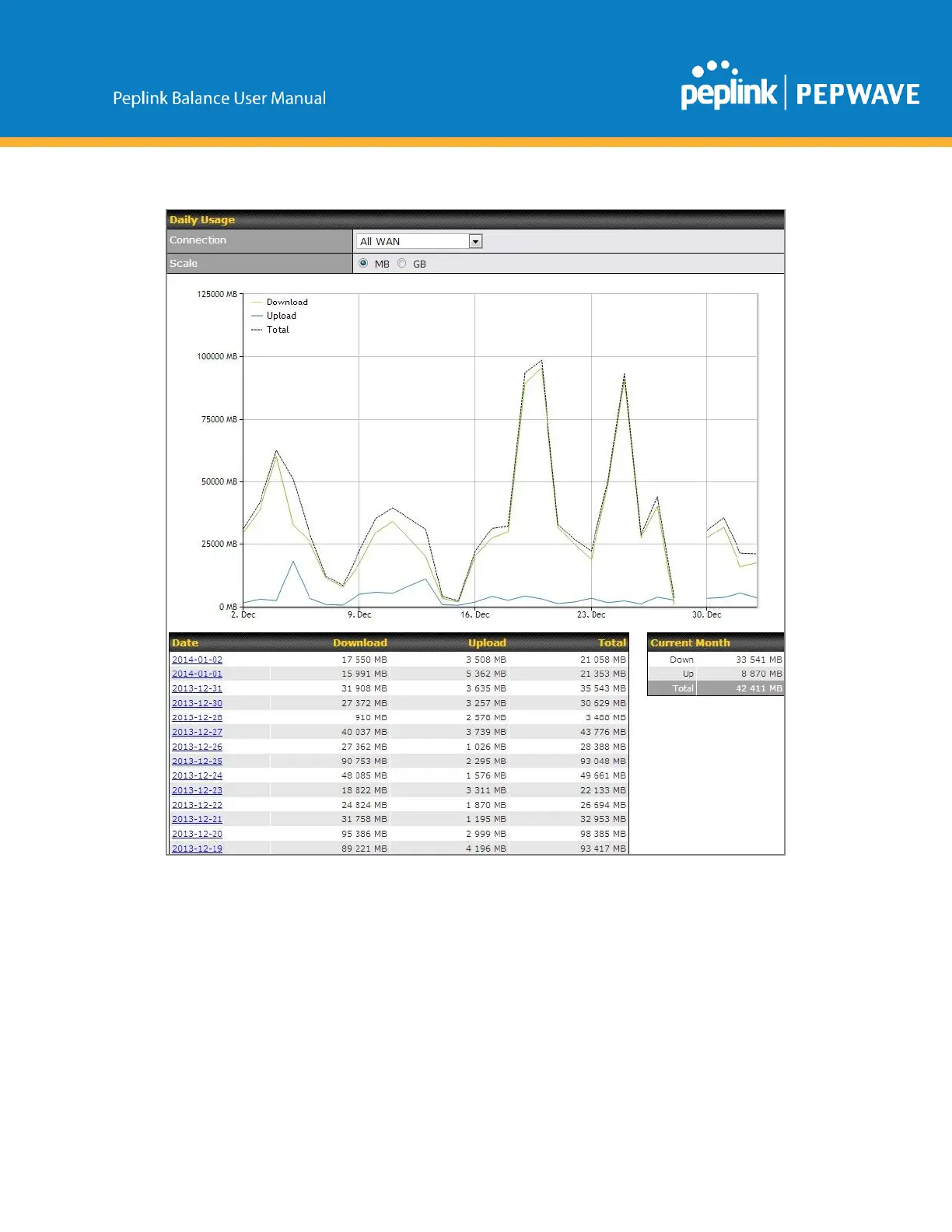The width and height of the screenshot is (952, 1232).
Task: Open the All WAN connection dropdown
Action: click(419, 241)
